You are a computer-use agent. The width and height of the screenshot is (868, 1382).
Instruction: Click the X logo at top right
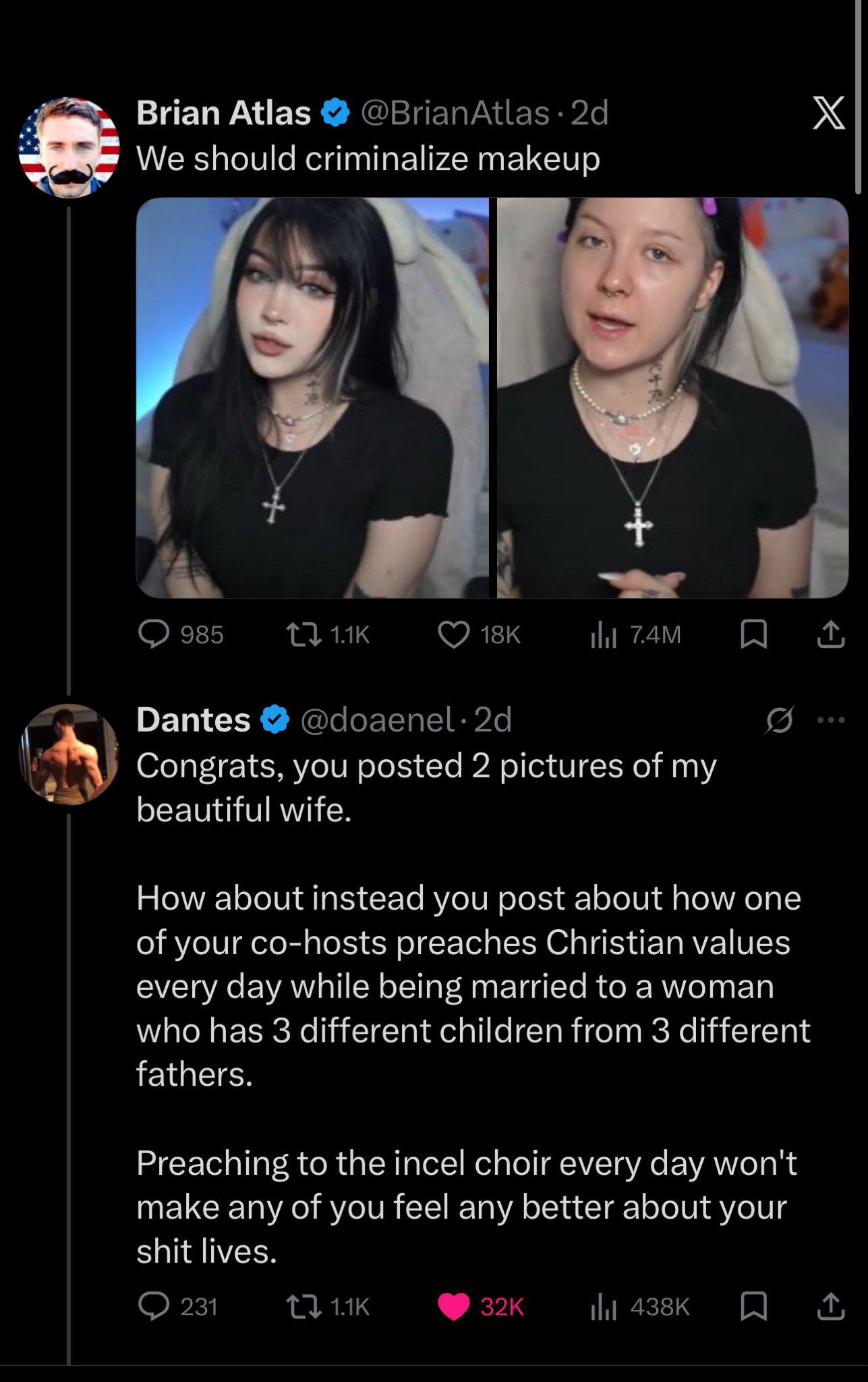pyautogui.click(x=828, y=113)
